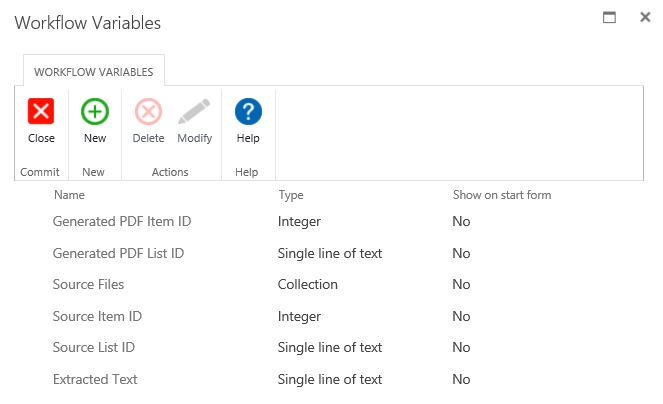Select the Generated PDF Item ID variable
The height and width of the screenshot is (404, 663).
coord(122,221)
